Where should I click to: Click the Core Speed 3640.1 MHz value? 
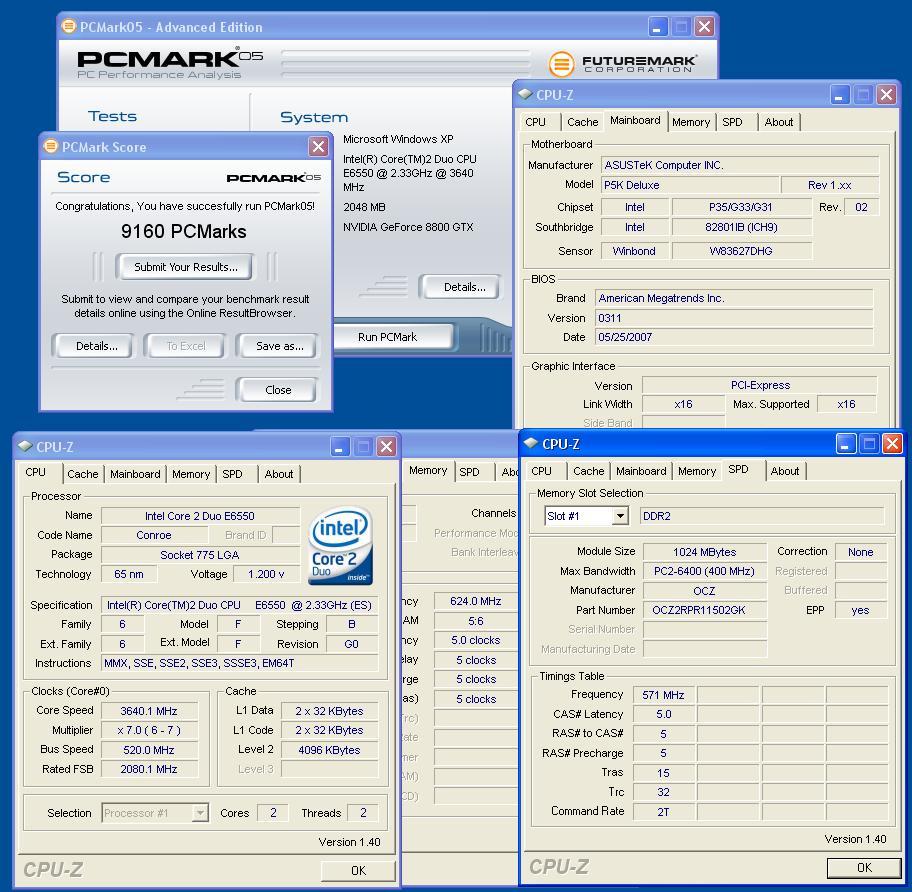point(149,711)
